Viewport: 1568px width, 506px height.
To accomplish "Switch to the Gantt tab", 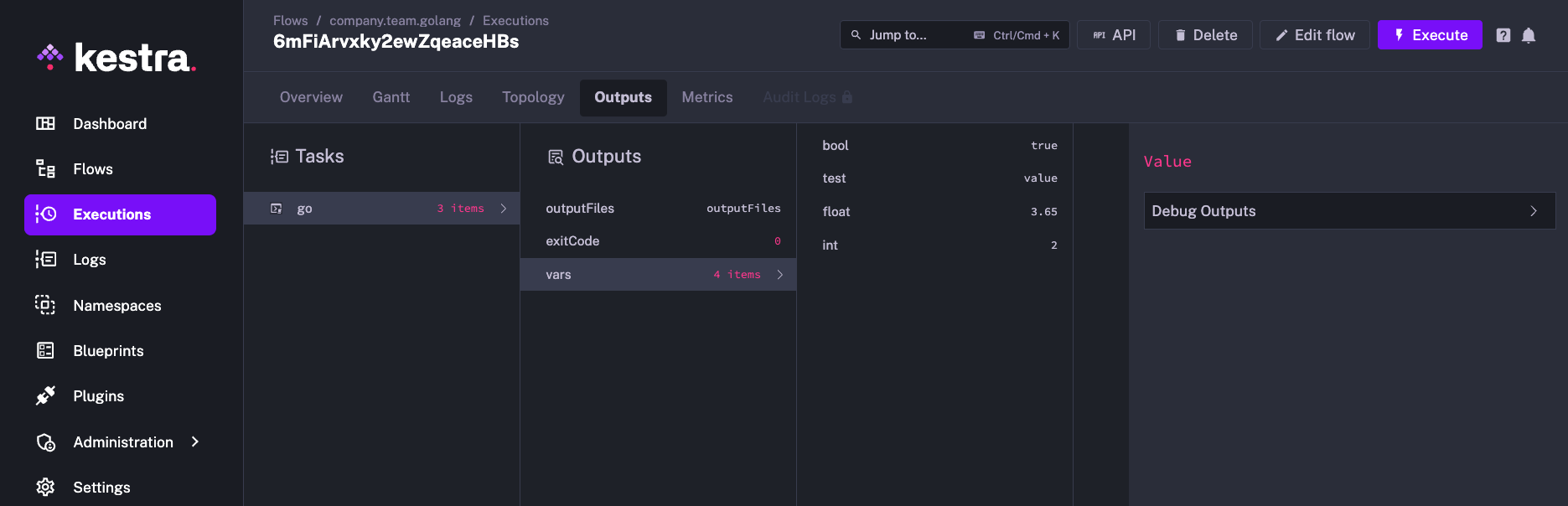I will coord(391,97).
